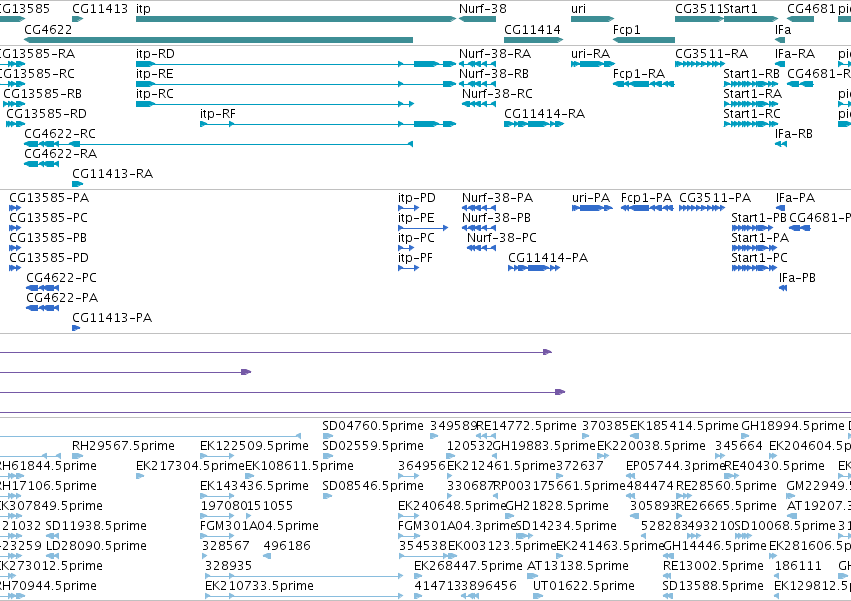Click the Start1-RC transcript label
Viewport: 851px width, 601px height.
752,114
